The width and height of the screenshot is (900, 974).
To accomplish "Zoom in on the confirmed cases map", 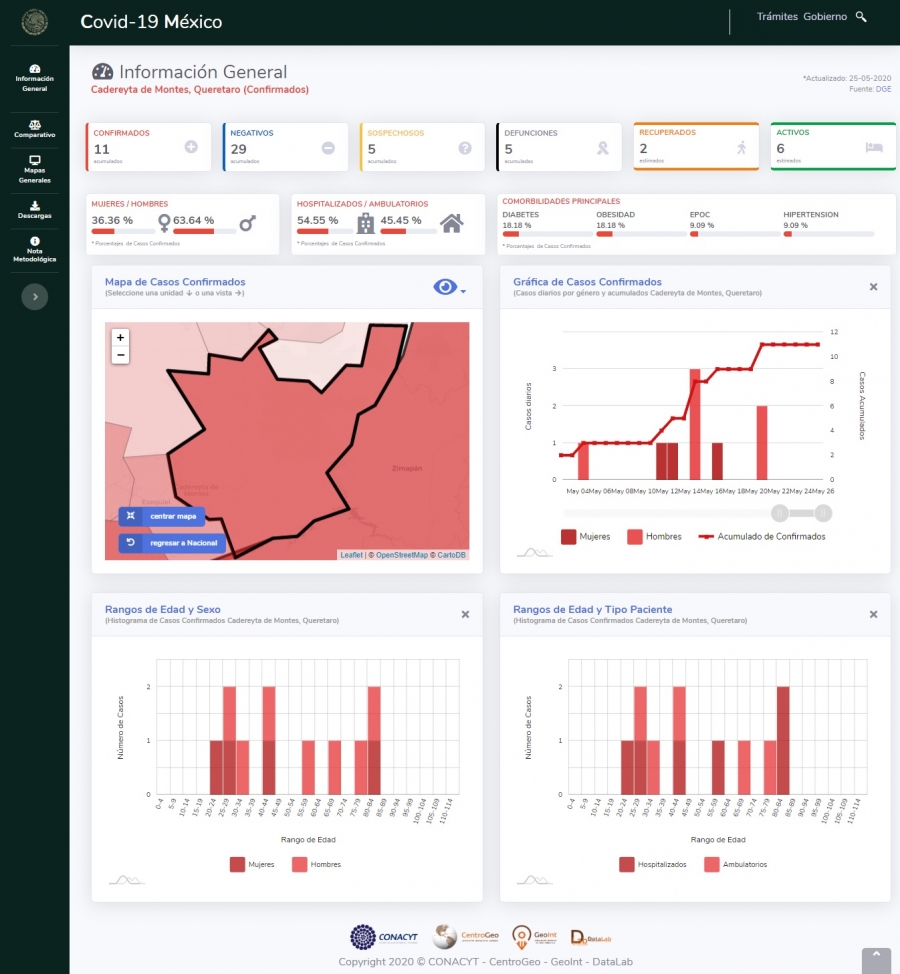I will coord(121,338).
